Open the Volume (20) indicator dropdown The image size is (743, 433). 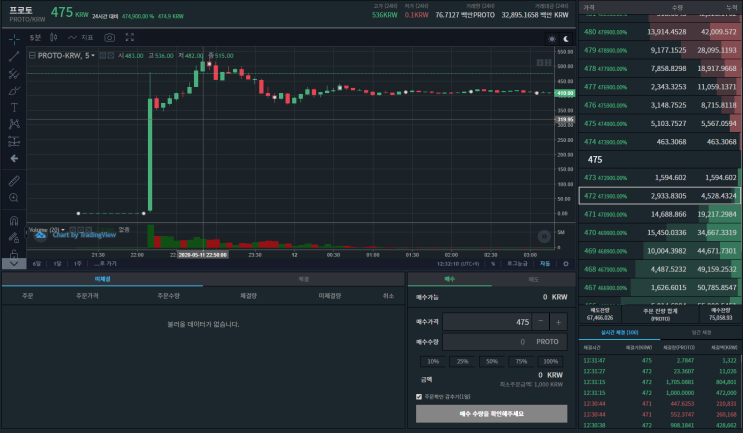coord(63,230)
